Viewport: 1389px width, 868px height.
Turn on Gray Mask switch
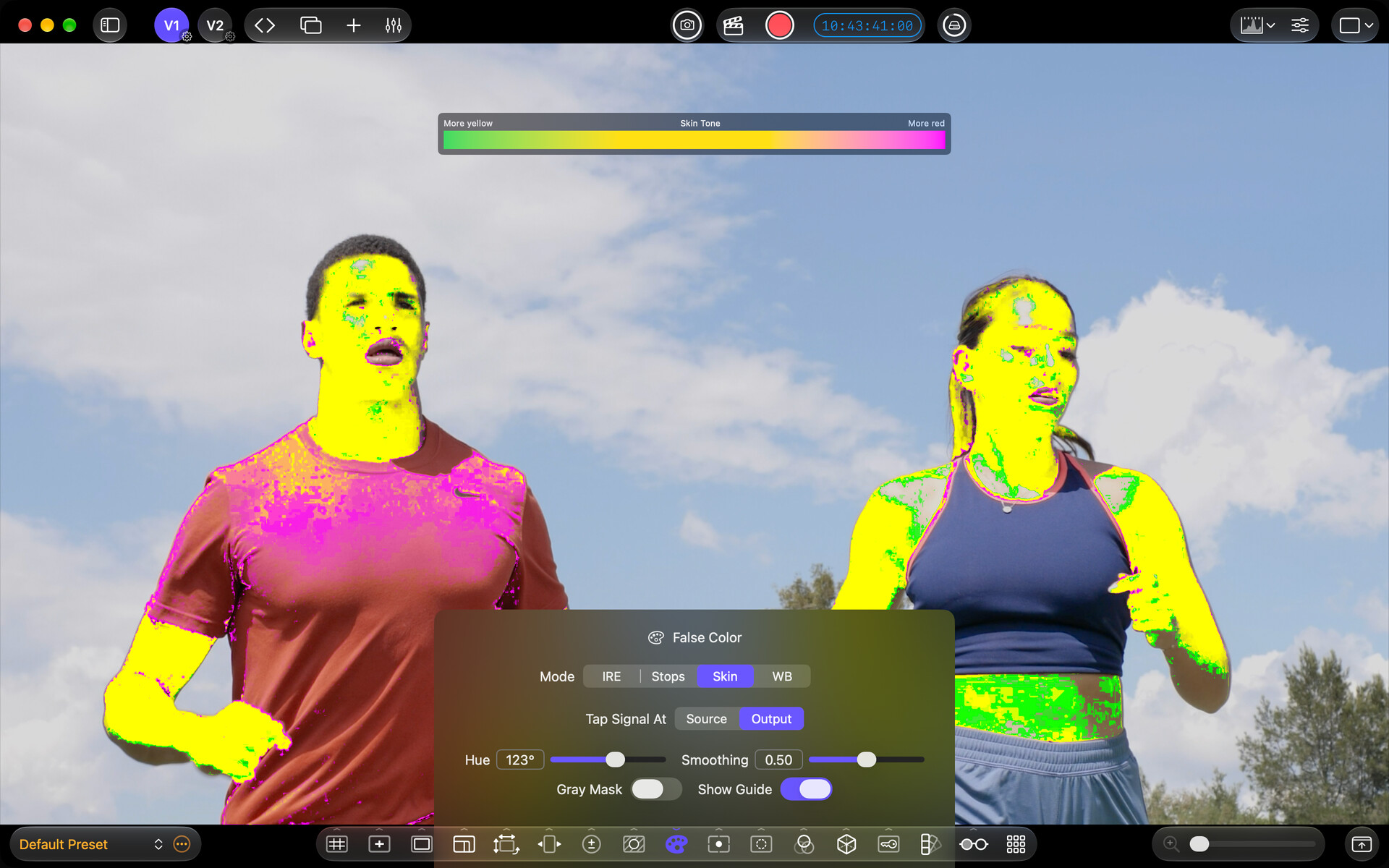(655, 789)
